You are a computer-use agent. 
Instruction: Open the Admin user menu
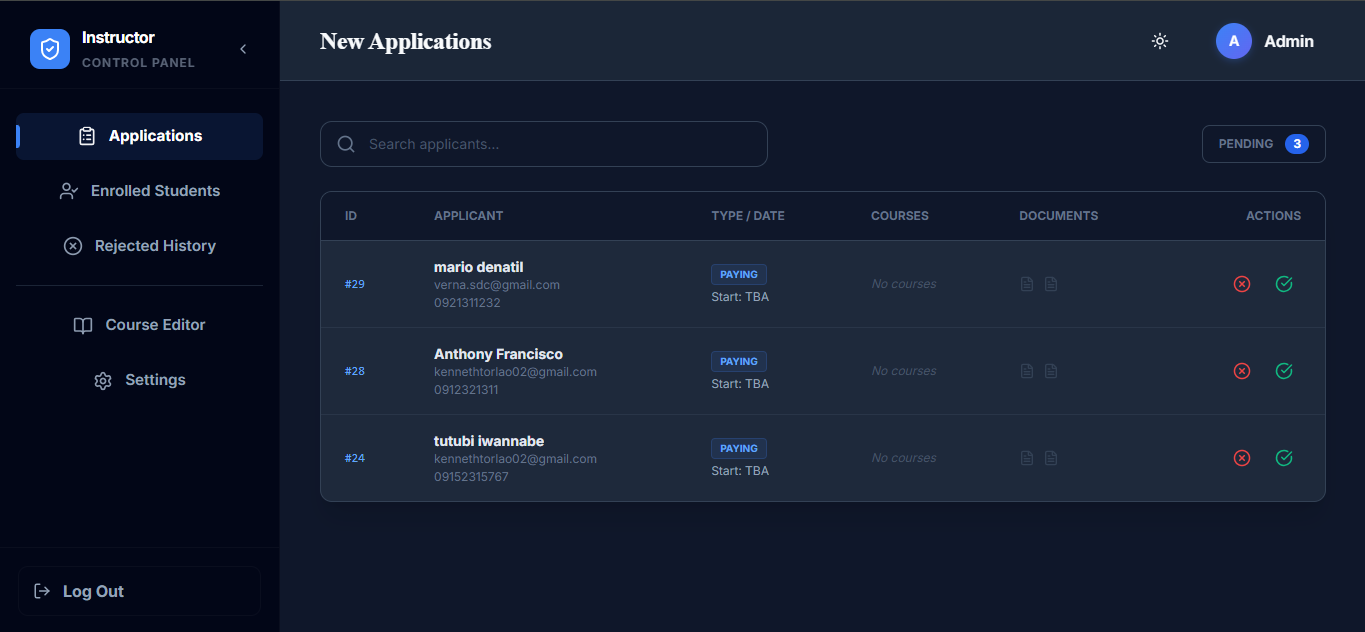[x=1265, y=41]
